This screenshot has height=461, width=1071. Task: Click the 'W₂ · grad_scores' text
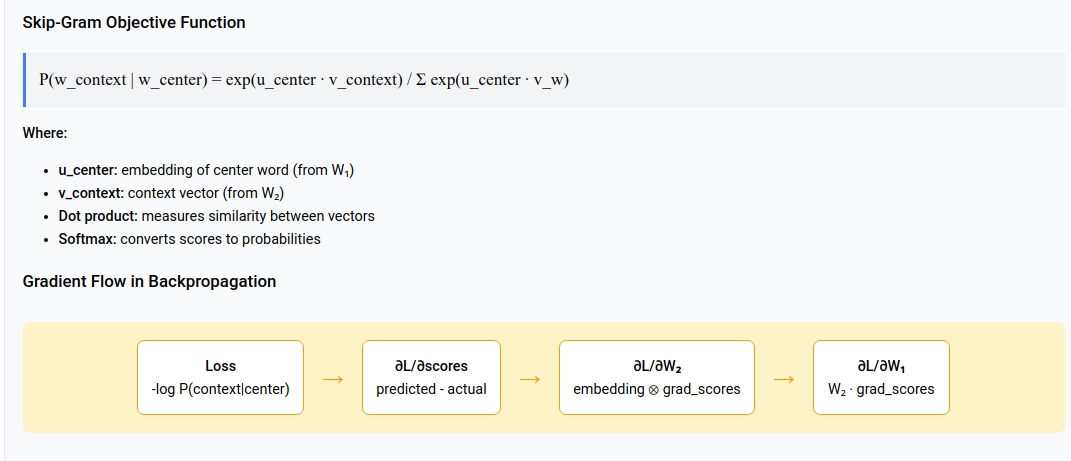tap(881, 389)
